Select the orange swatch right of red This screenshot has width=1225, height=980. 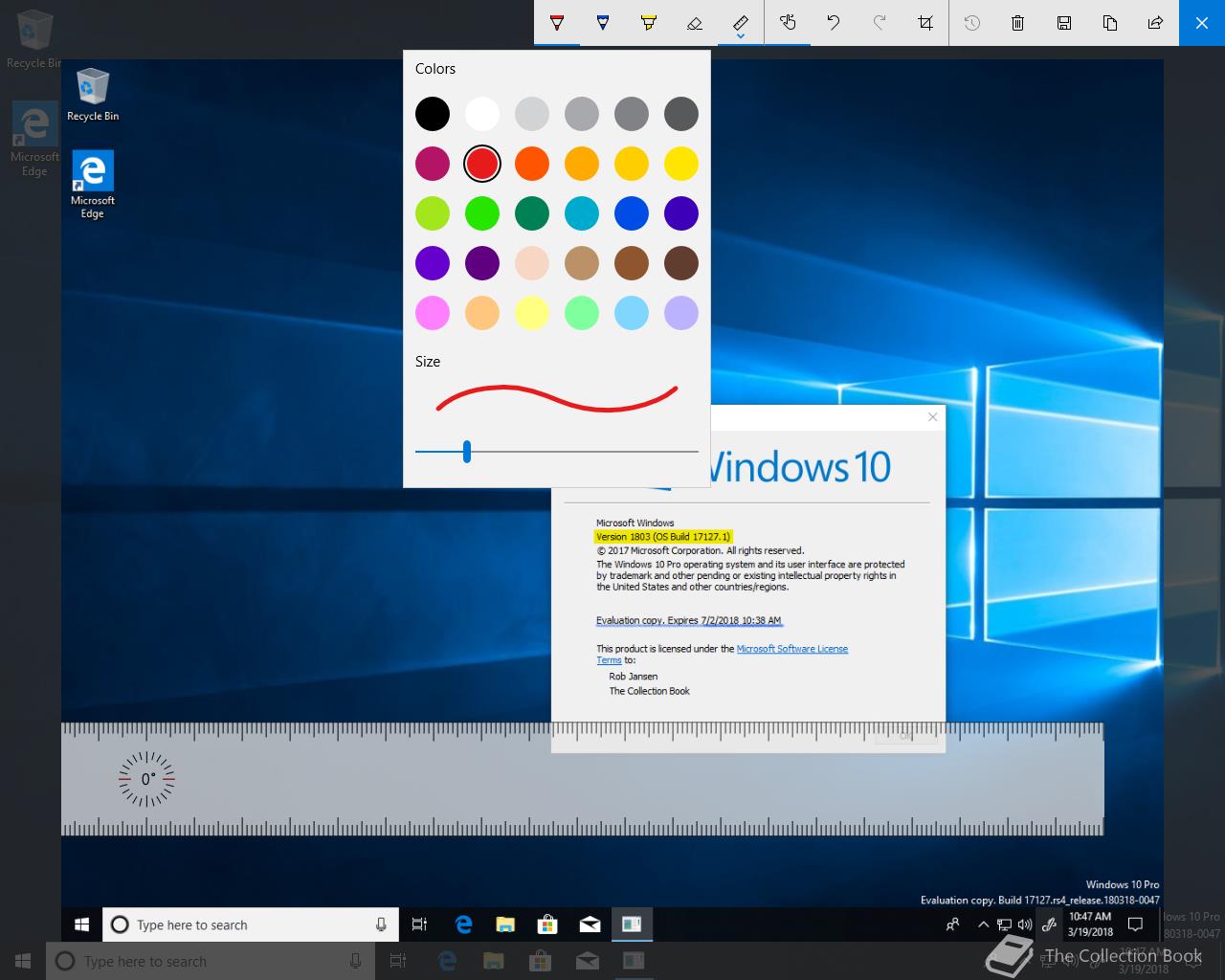pyautogui.click(x=532, y=164)
